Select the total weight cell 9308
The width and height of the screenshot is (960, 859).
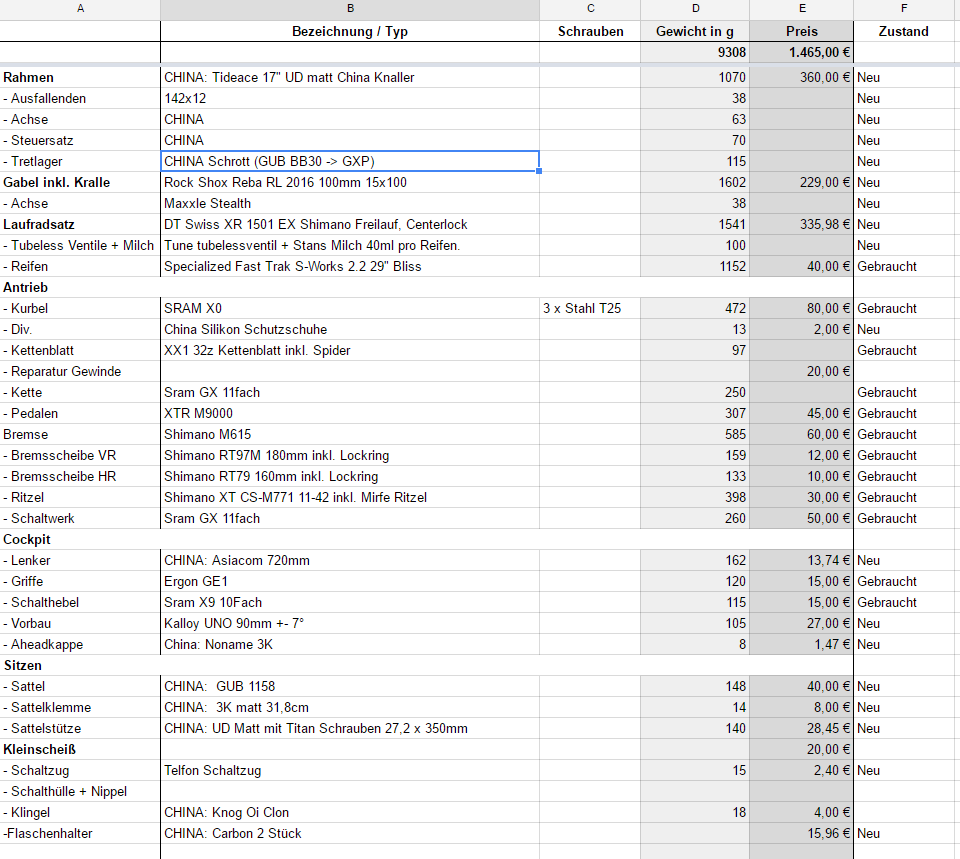click(x=694, y=52)
